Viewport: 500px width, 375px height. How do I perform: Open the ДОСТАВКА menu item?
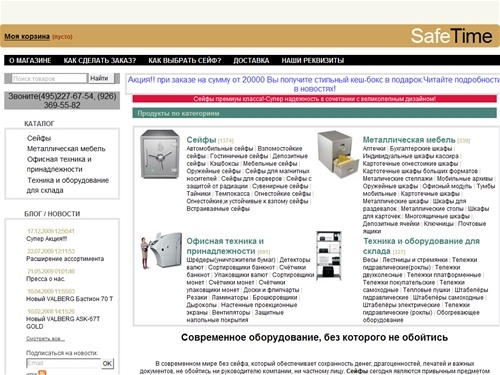(251, 61)
